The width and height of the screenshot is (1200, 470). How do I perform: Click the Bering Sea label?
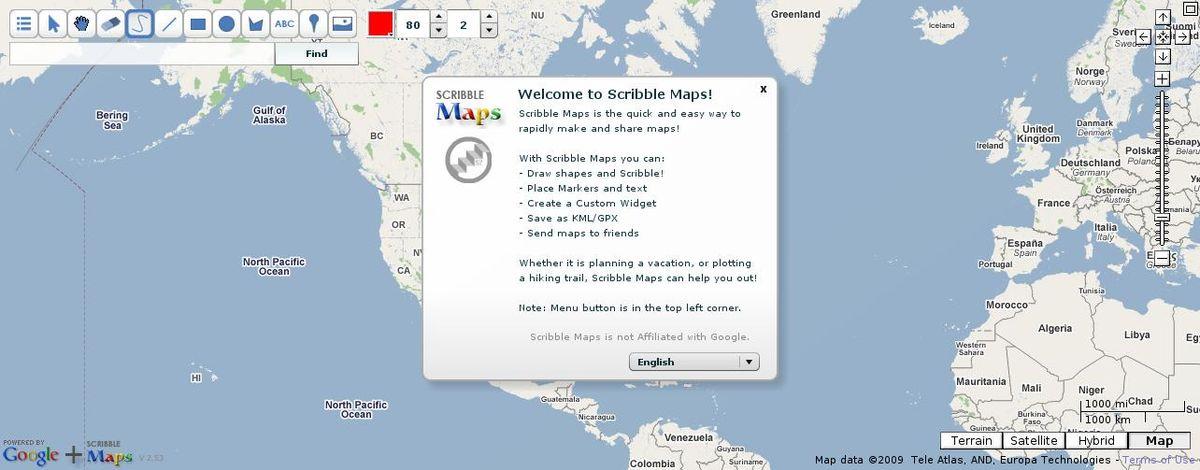pyautogui.click(x=112, y=121)
